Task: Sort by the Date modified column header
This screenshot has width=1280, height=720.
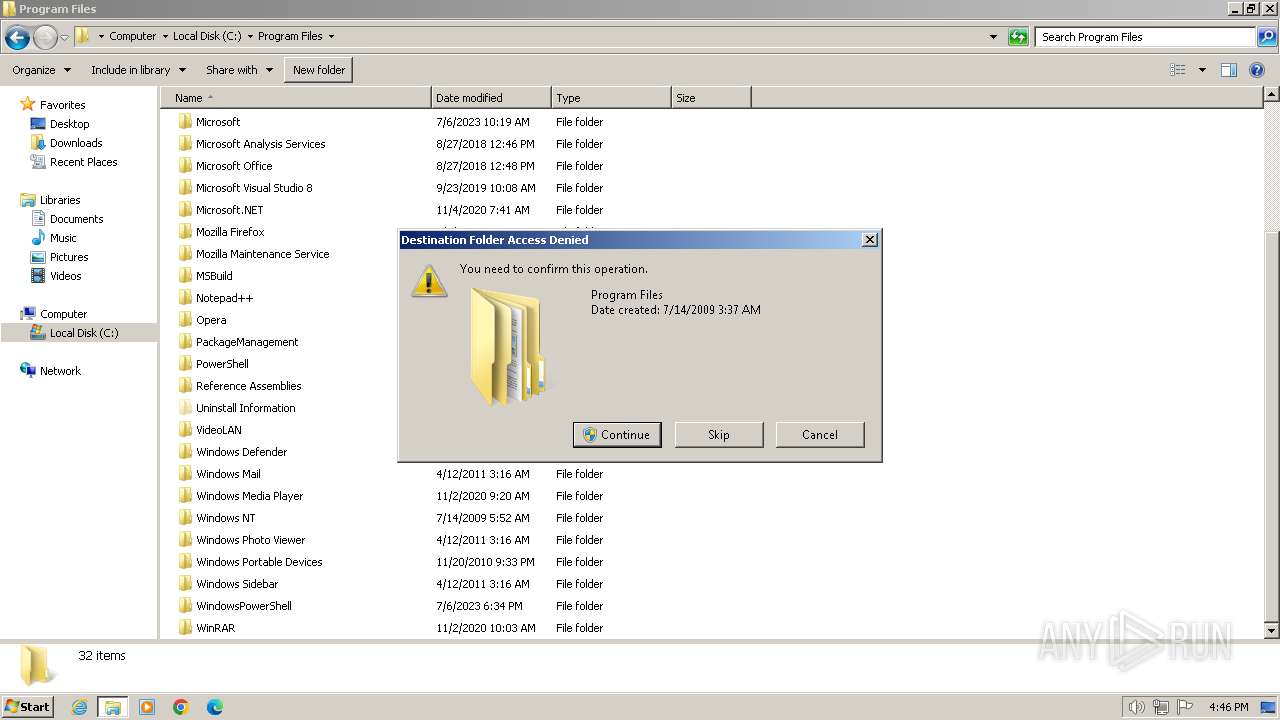Action: coord(491,98)
